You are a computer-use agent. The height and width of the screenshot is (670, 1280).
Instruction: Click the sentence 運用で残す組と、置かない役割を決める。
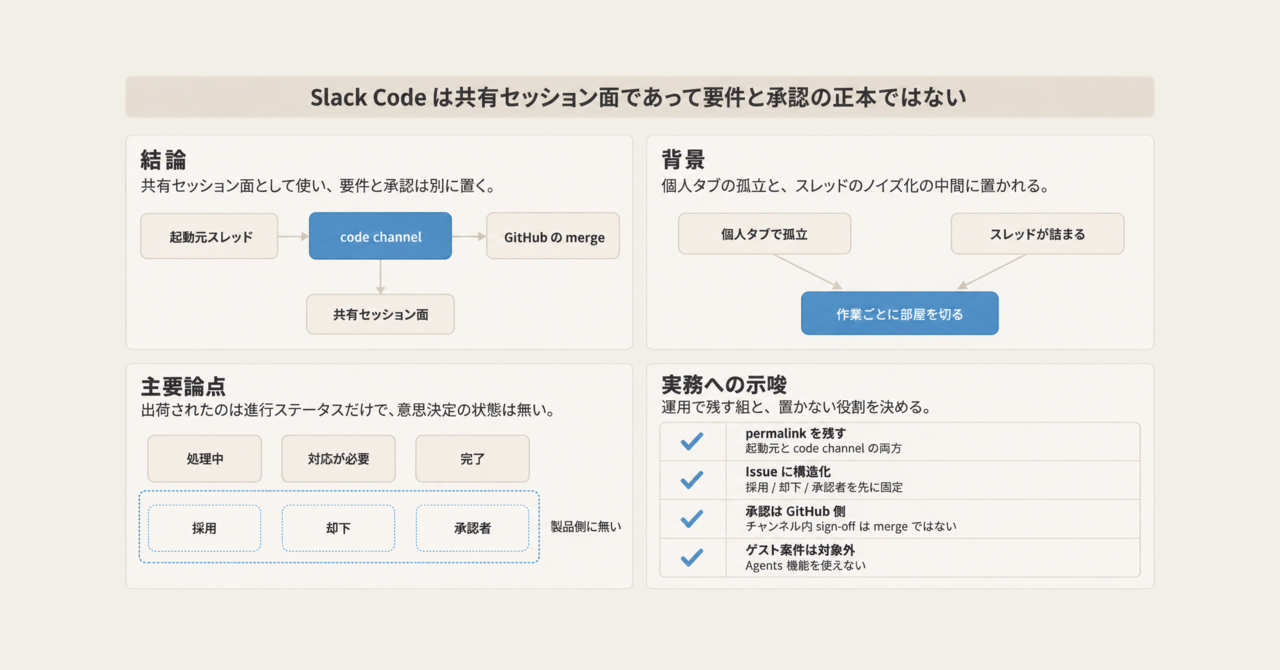pos(797,408)
